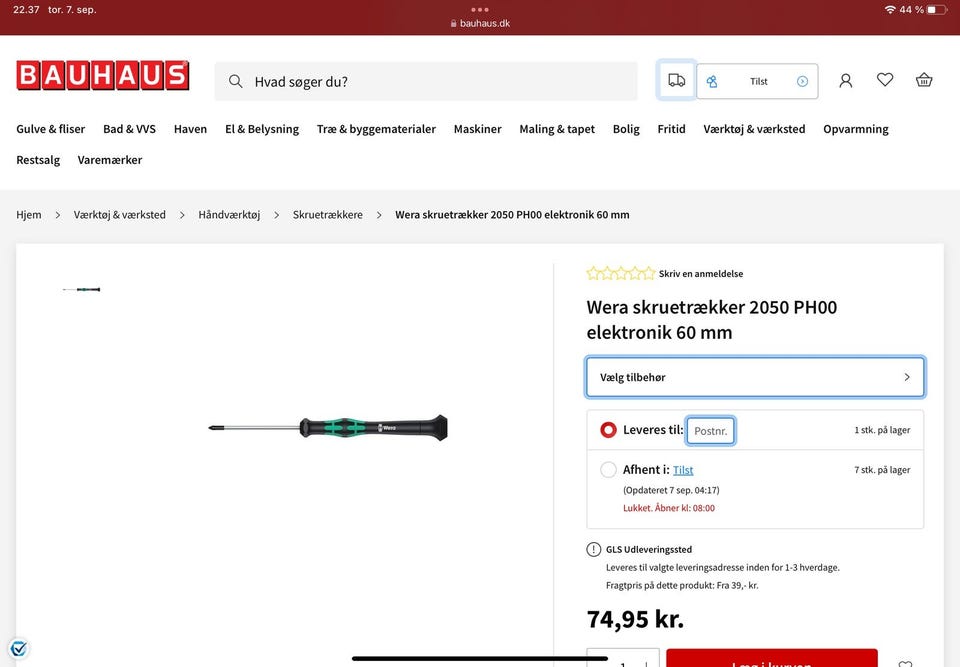Expand the 'Vælg tilbehør' selector
Image resolution: width=960 pixels, height=667 pixels.
[x=755, y=377]
